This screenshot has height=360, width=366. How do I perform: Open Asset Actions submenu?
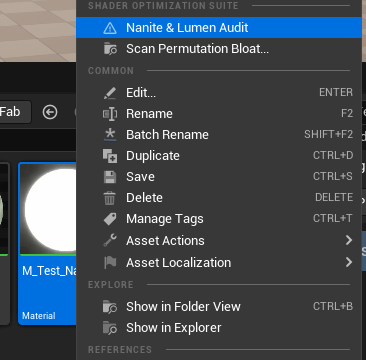[219, 240]
